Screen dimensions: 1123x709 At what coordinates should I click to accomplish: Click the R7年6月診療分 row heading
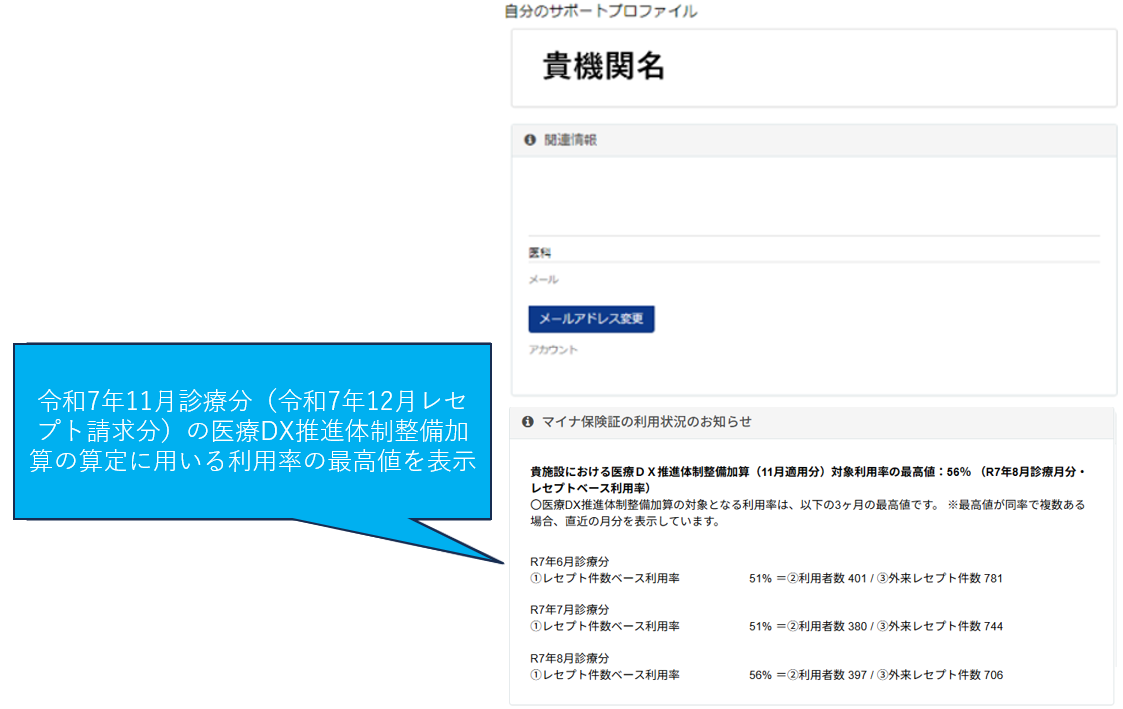(x=569, y=562)
